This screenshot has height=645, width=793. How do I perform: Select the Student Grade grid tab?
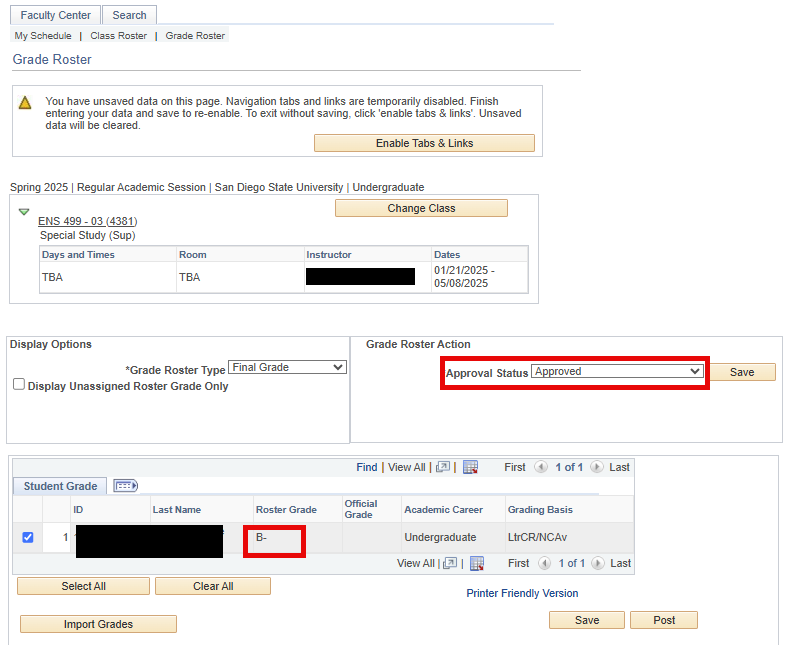click(60, 486)
